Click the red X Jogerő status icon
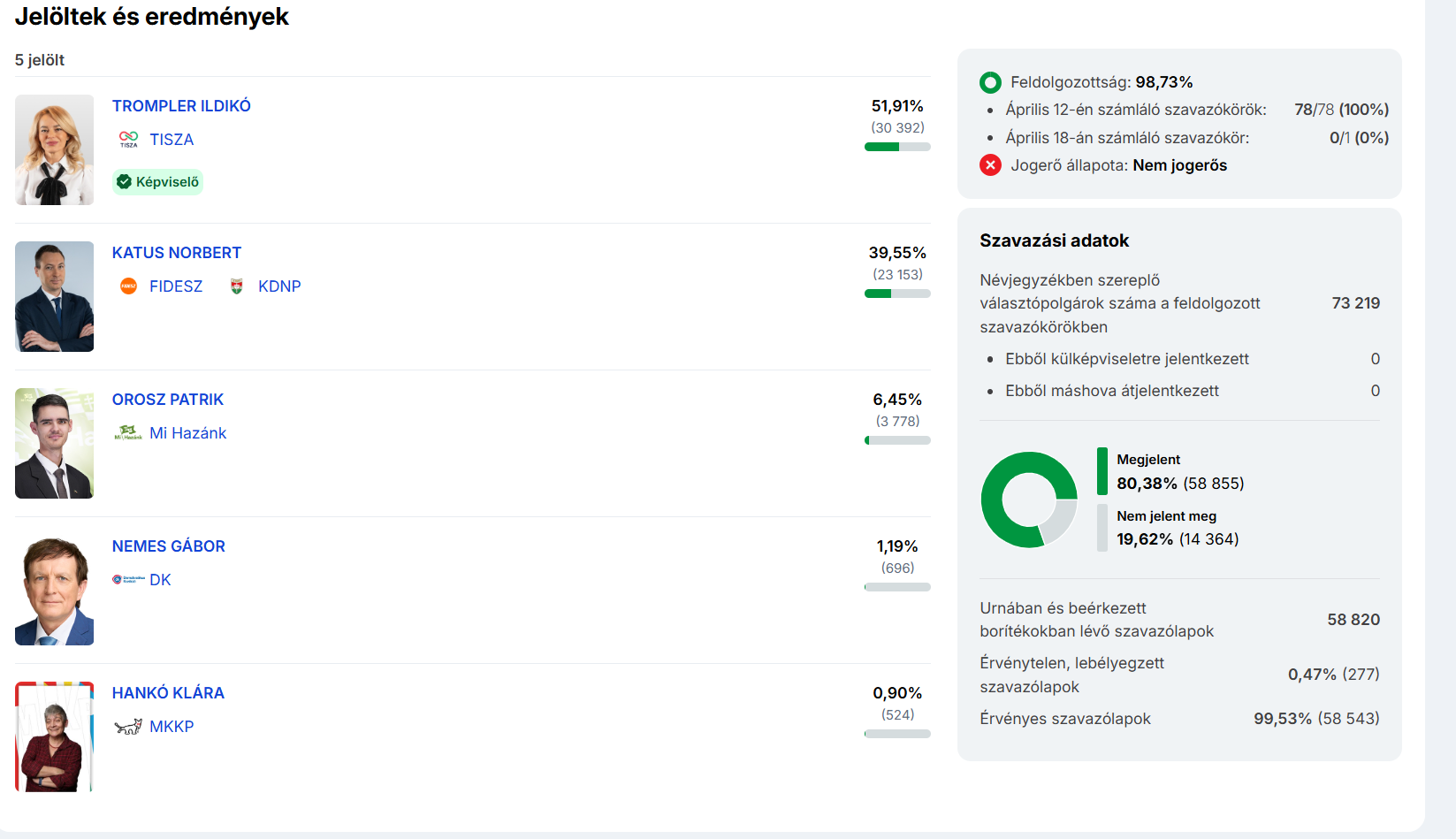Viewport: 1456px width, 839px height. coord(990,165)
